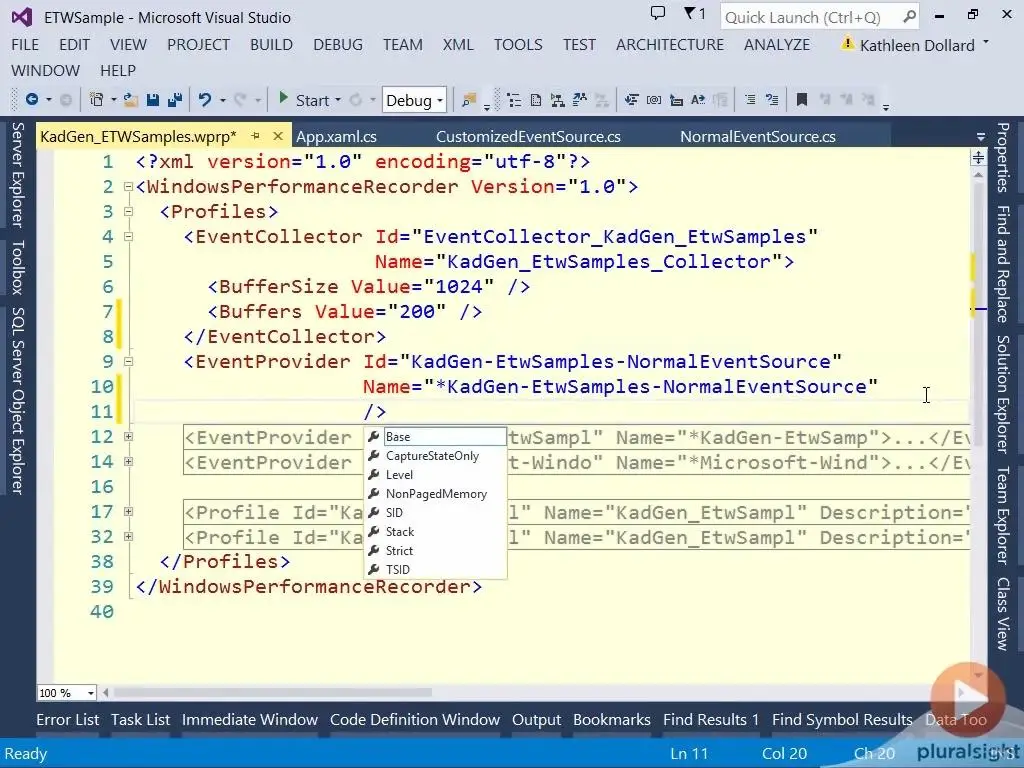Collapse the WindowsPerformanceRecorder element on line 2
The image size is (1024, 768).
point(129,187)
